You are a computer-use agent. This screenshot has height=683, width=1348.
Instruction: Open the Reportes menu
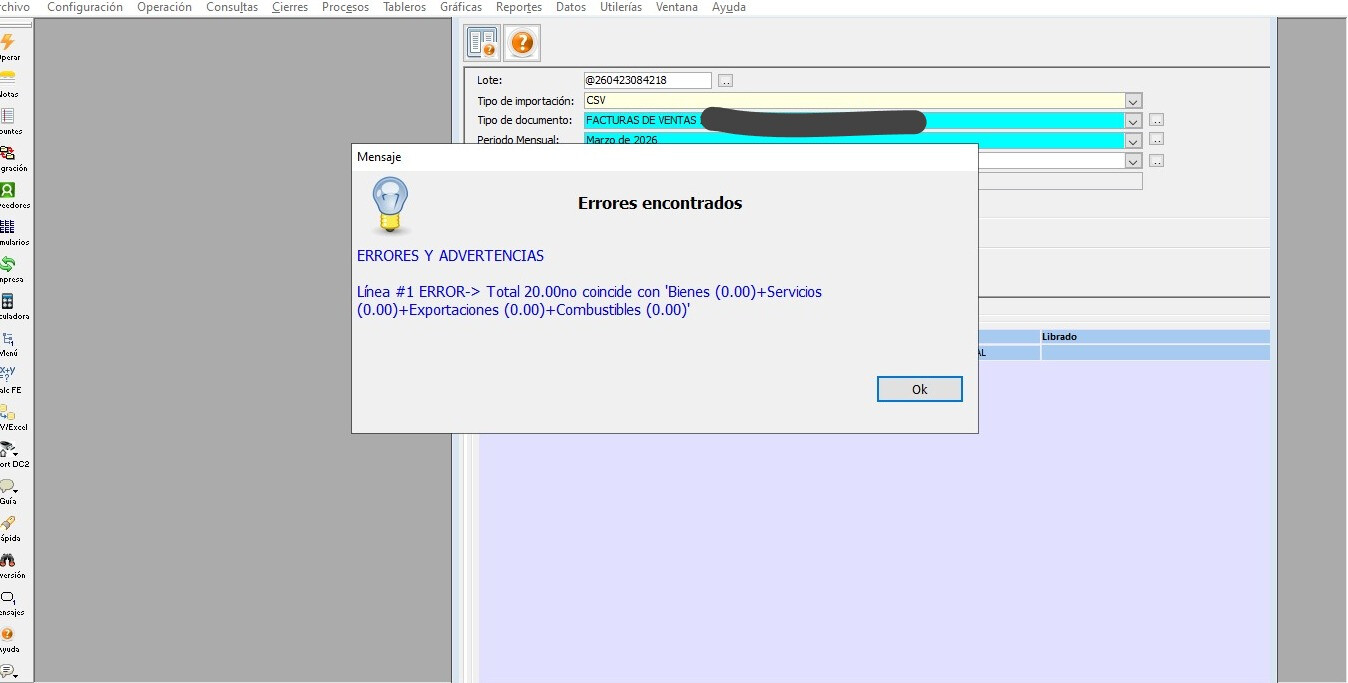(518, 7)
